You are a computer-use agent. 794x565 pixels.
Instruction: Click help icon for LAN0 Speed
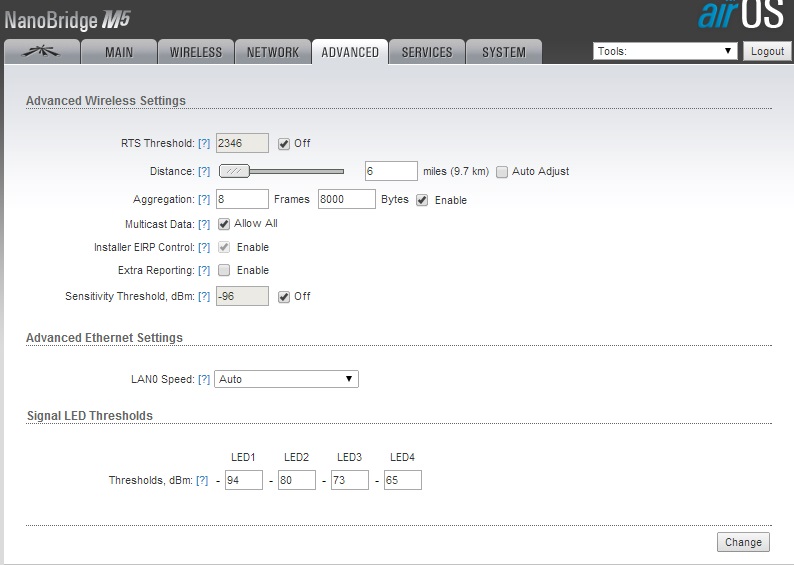point(204,380)
